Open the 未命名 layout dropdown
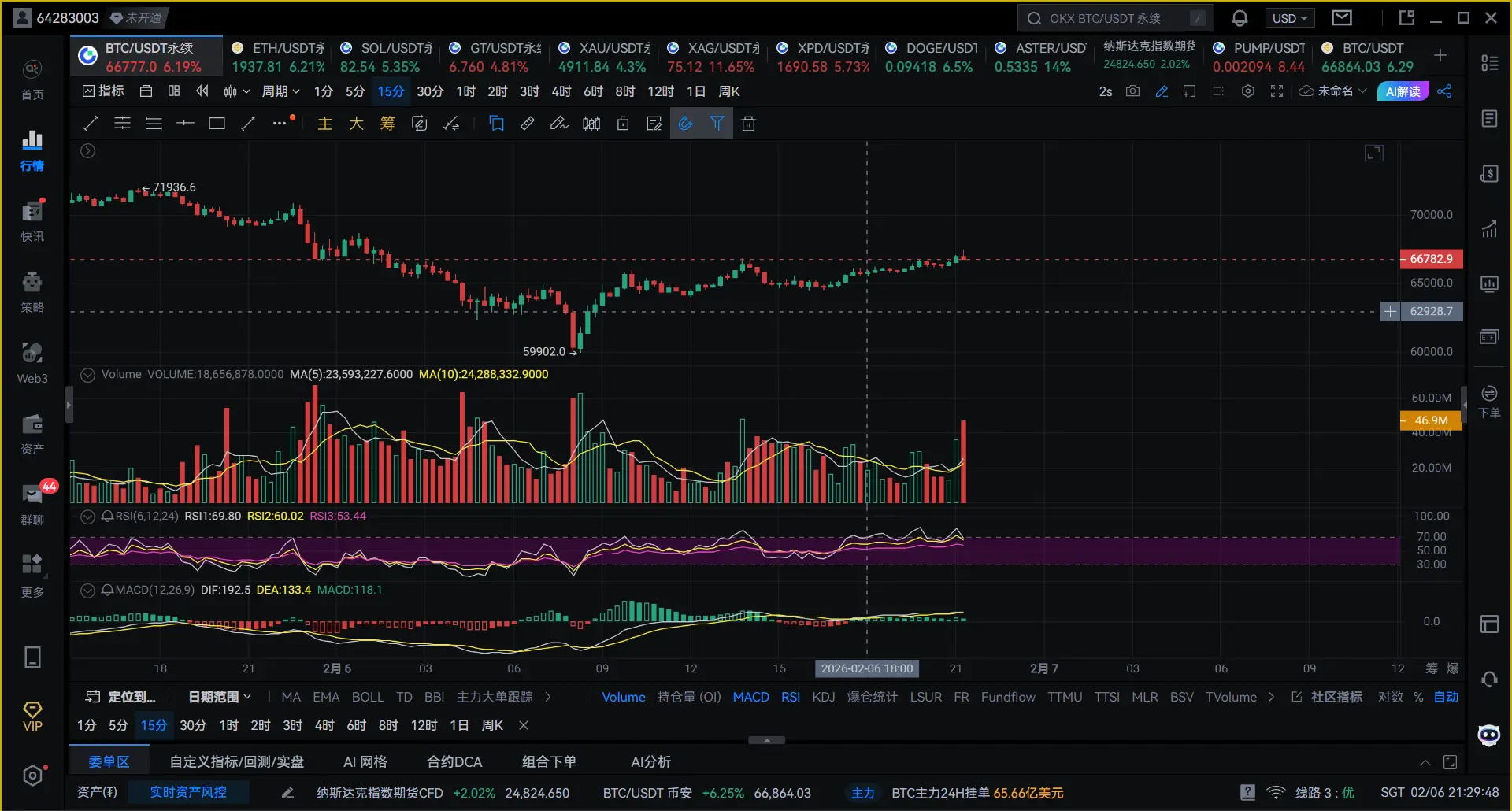This screenshot has width=1512, height=811. pyautogui.click(x=1332, y=91)
